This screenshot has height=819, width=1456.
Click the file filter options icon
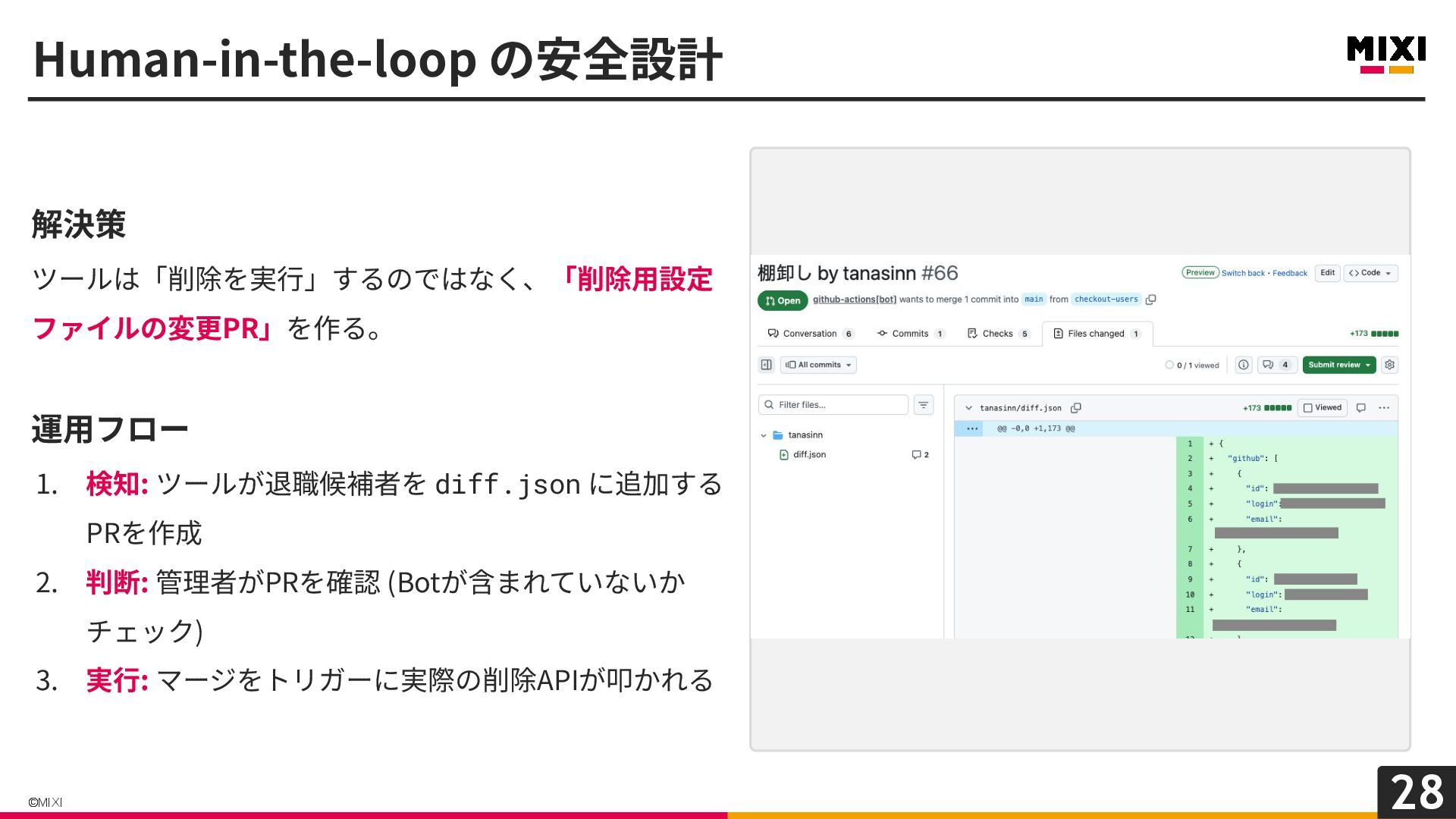pos(923,405)
